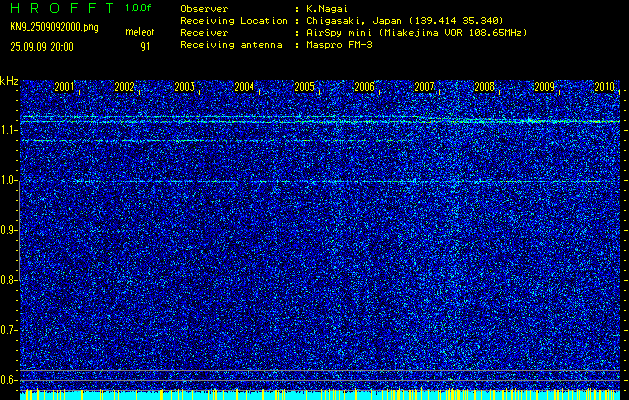Click the 2010 time marker
The image size is (629, 400).
605,87
